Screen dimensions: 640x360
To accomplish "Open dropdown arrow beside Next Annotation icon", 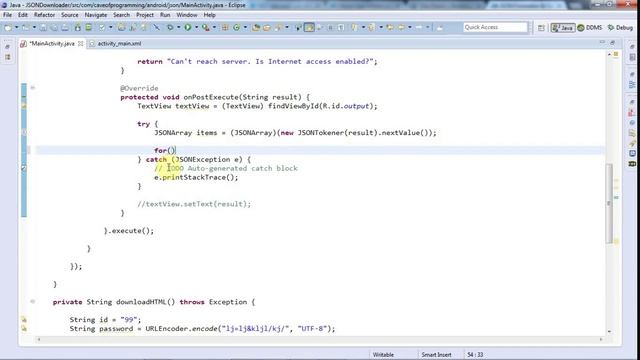I will pyautogui.click(x=363, y=27).
